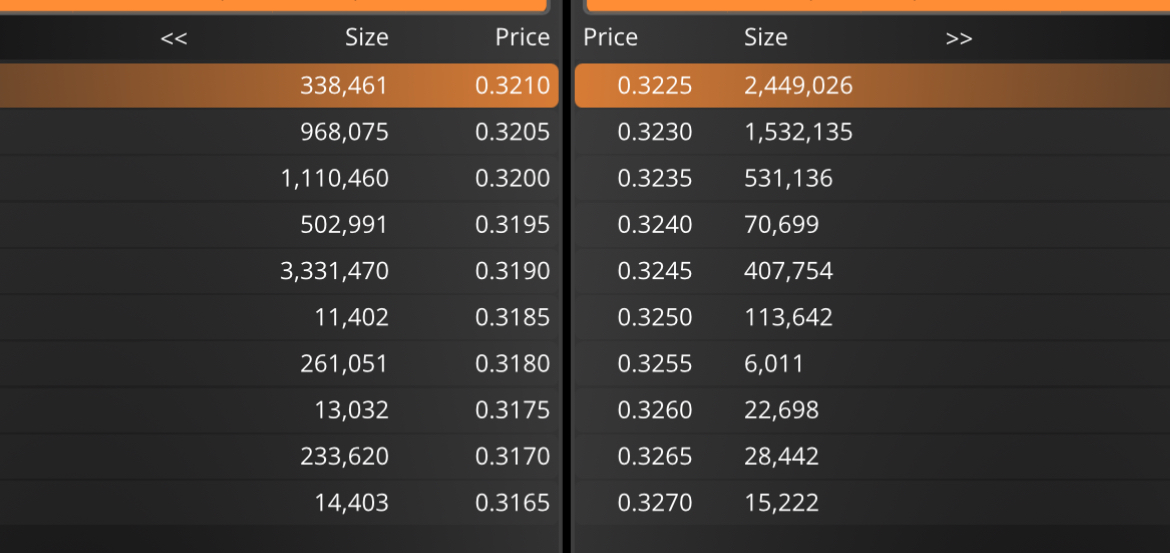Click the bid price 0.3200
Screen dimensions: 1170x553
513,178
